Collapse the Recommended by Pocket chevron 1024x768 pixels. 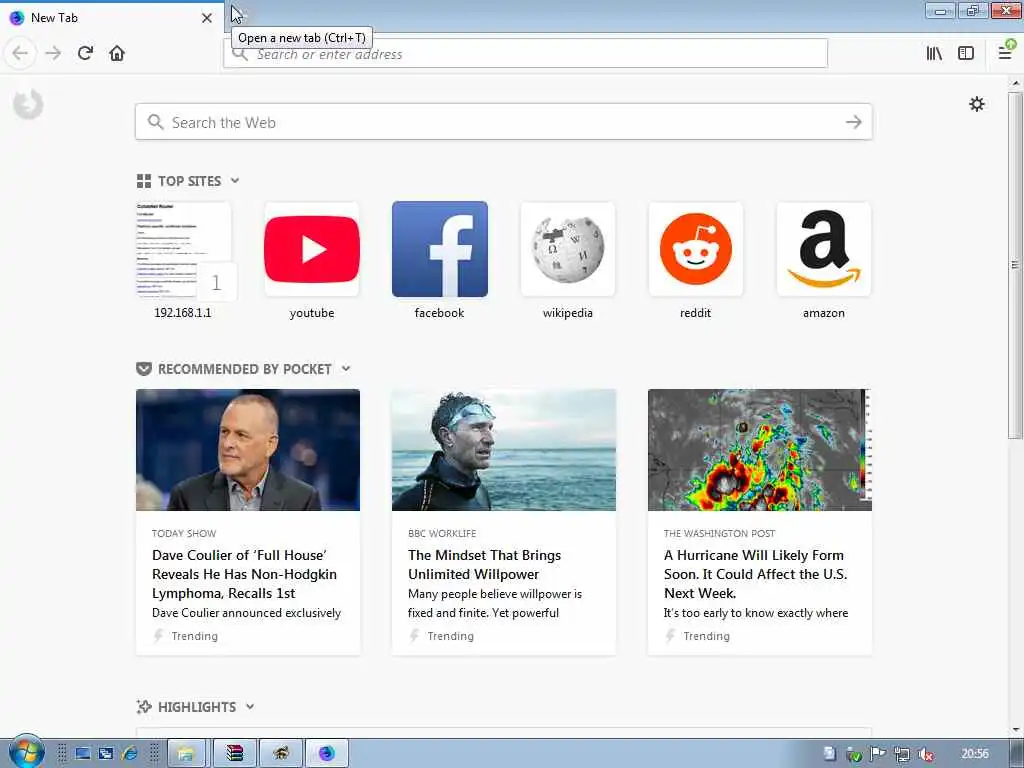346,368
